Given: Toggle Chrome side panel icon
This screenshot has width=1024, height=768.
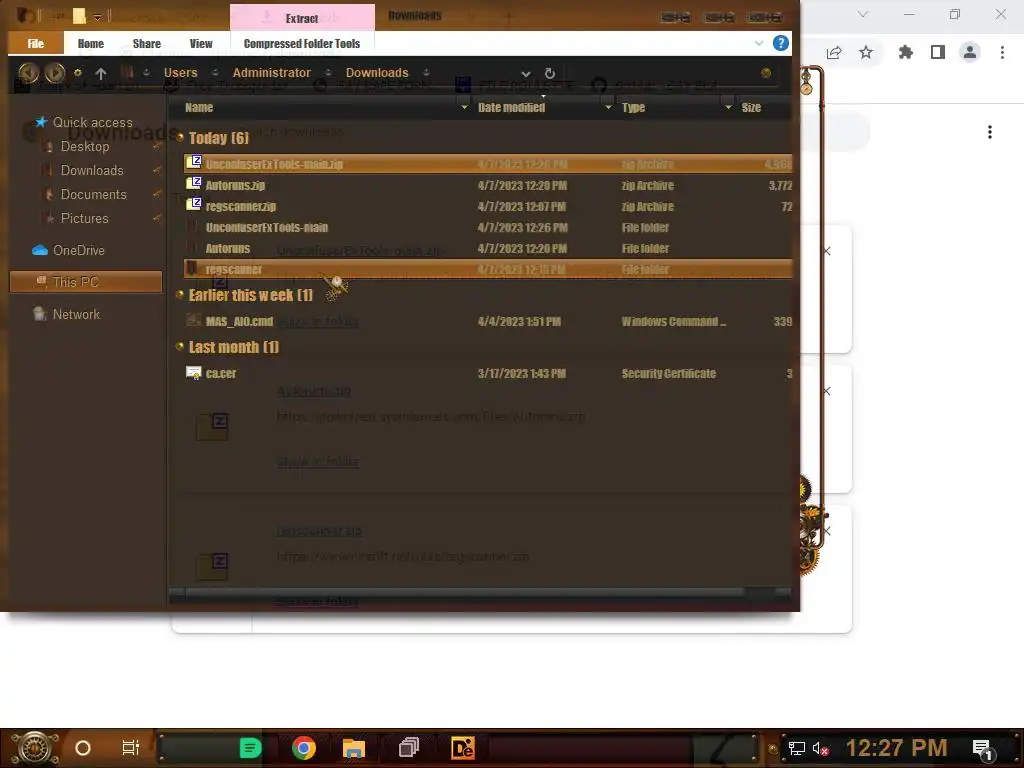Looking at the screenshot, I should click(x=938, y=52).
